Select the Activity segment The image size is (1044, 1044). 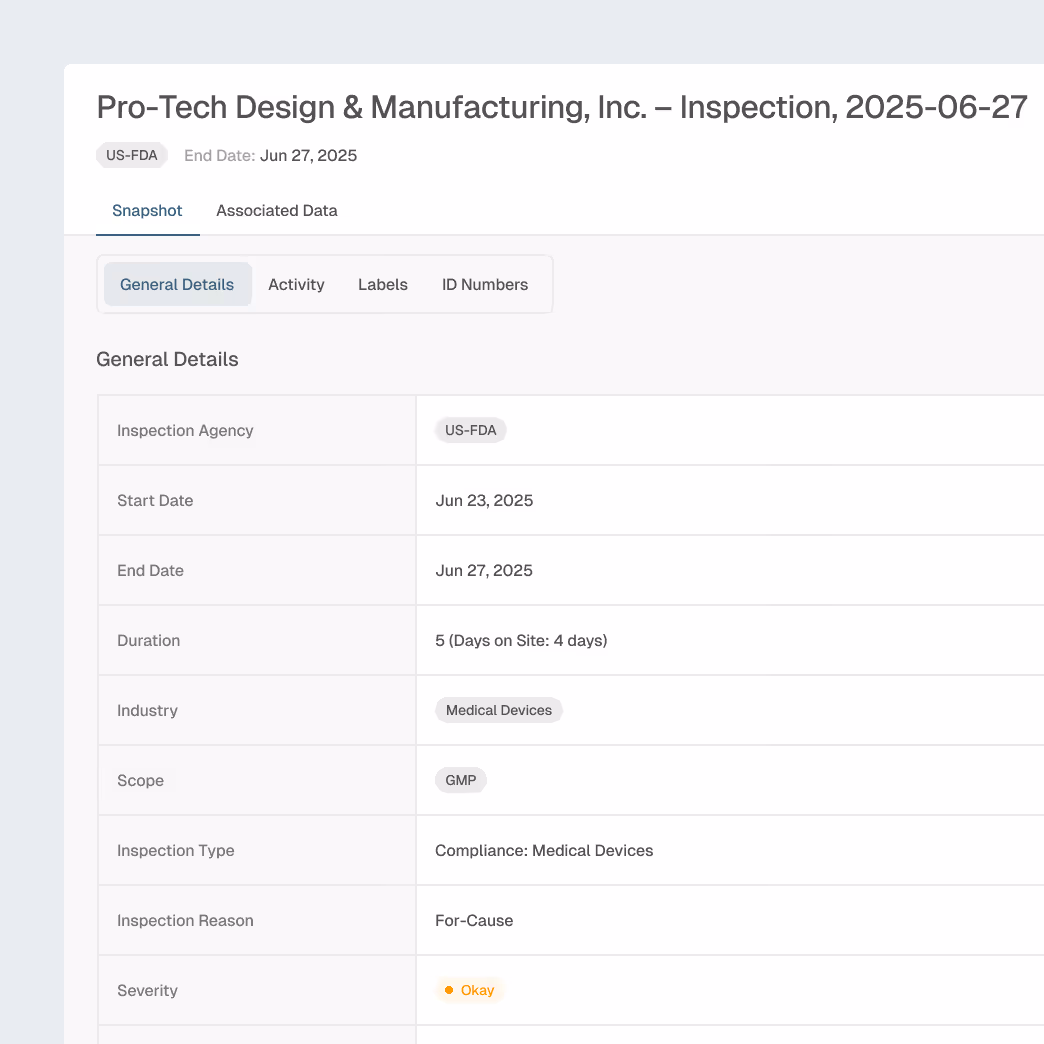[x=296, y=284]
